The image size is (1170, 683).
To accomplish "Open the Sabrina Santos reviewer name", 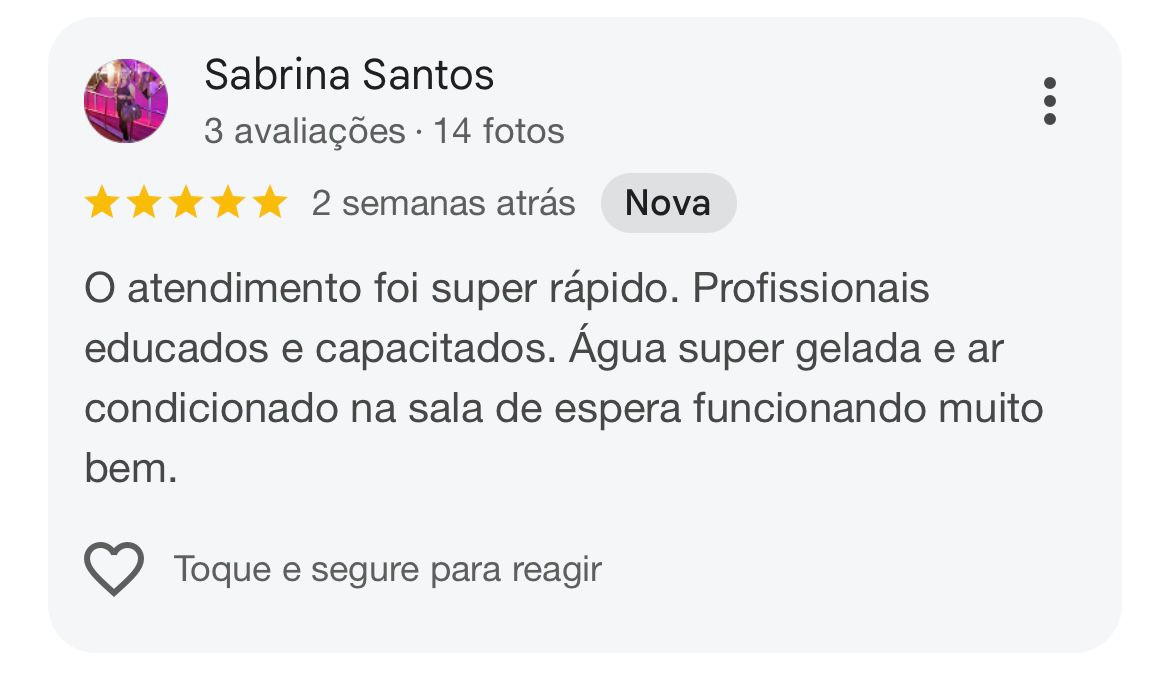I will click(348, 75).
